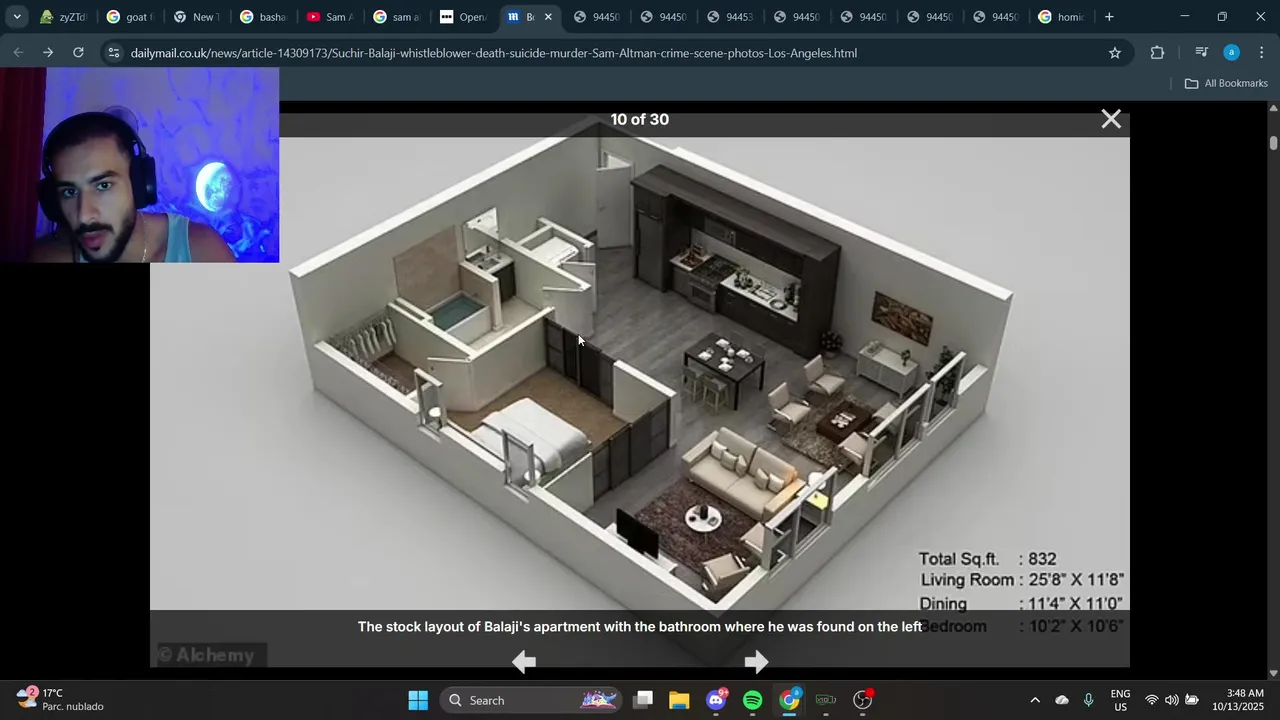Switch to the 'goat' Google tab
The image size is (1280, 720).
click(x=130, y=17)
